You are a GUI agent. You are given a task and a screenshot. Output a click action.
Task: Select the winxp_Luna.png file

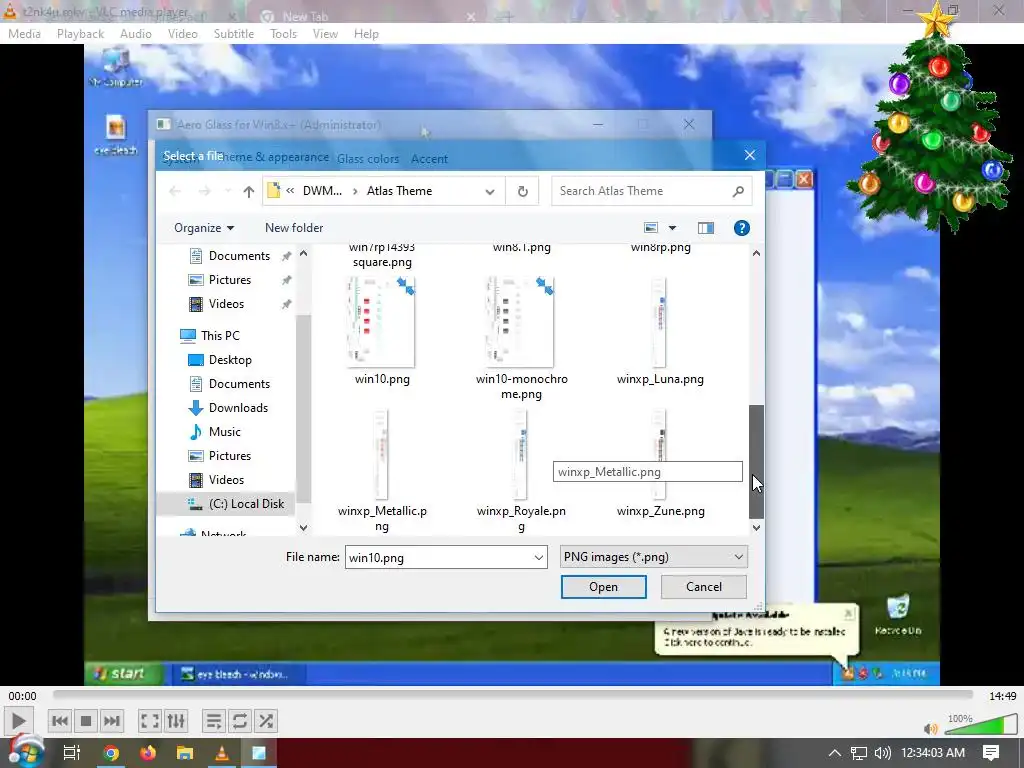[x=660, y=333]
